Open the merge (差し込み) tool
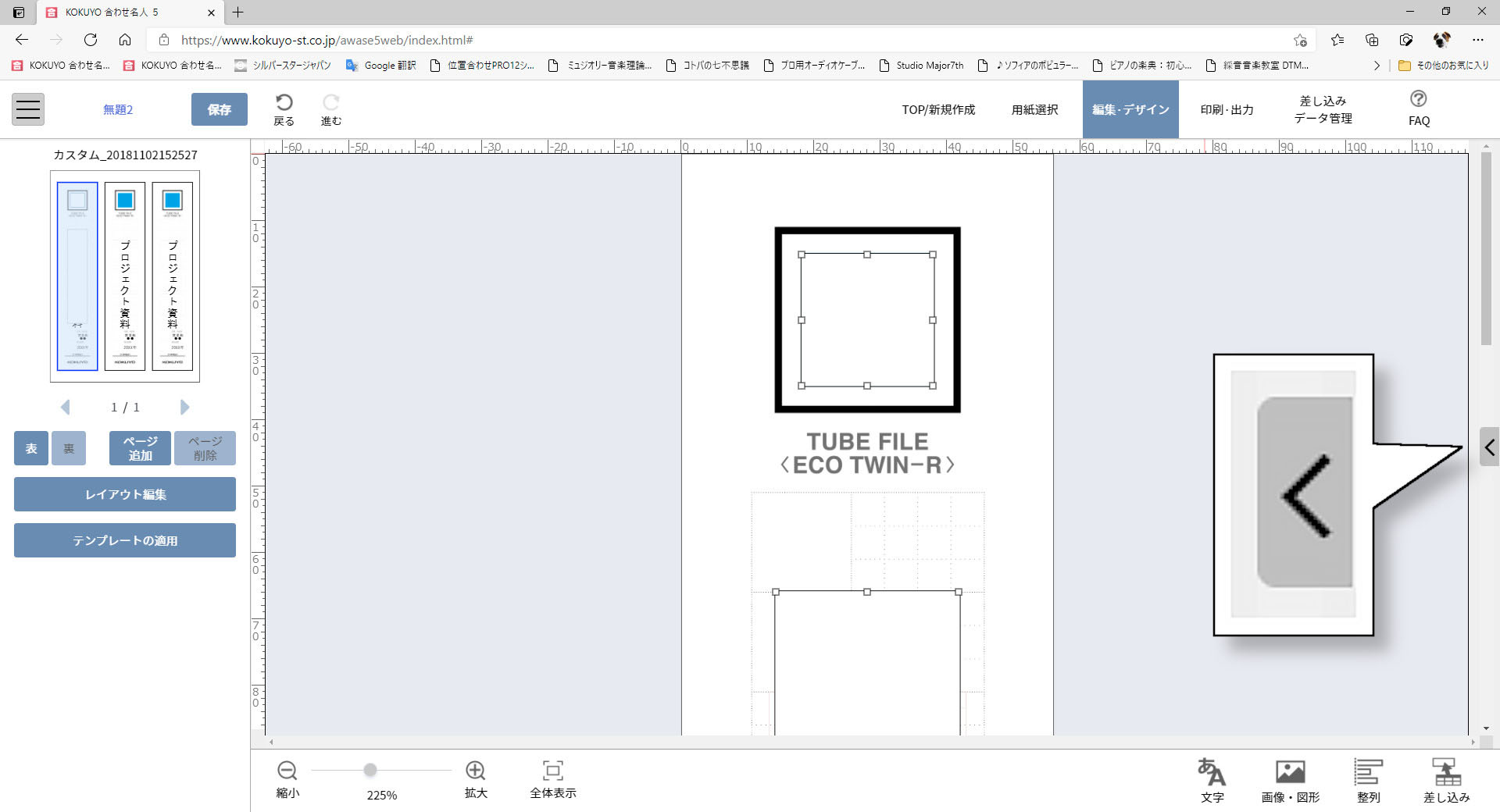The image size is (1500, 812). 1446,772
